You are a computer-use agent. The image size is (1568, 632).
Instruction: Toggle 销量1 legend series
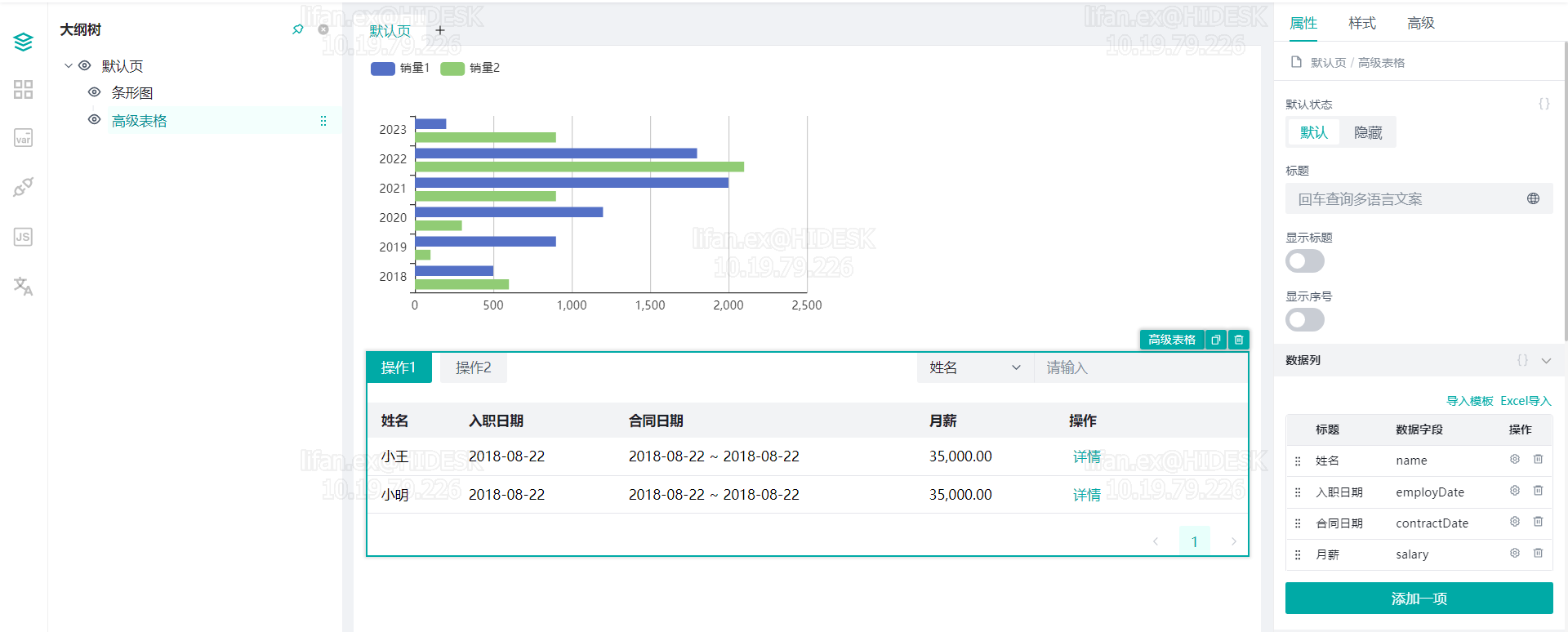point(399,68)
